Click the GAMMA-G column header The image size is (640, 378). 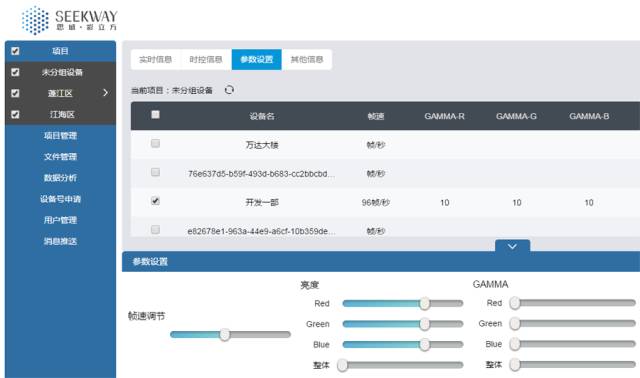click(x=516, y=116)
